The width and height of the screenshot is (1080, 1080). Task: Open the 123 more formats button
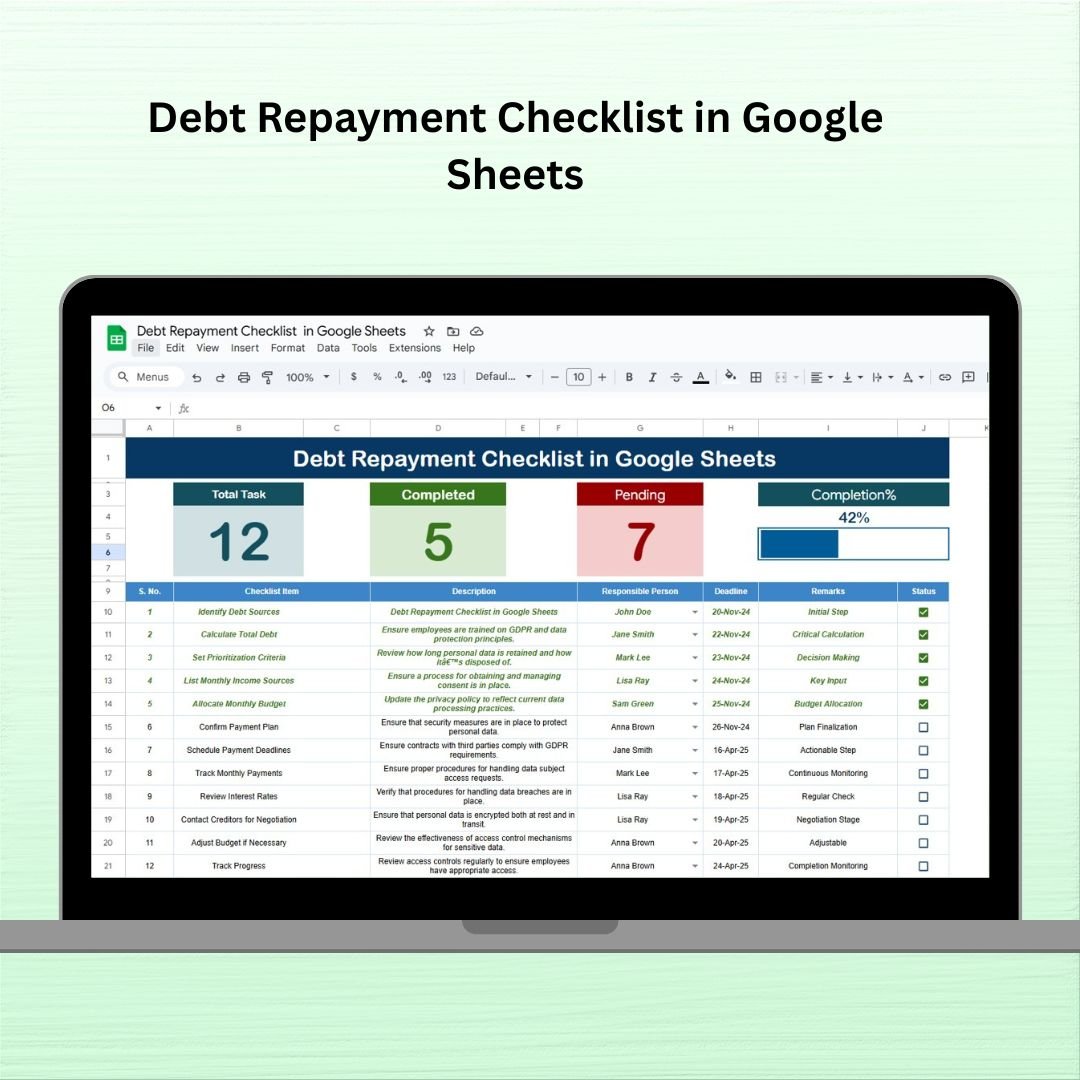pos(449,377)
